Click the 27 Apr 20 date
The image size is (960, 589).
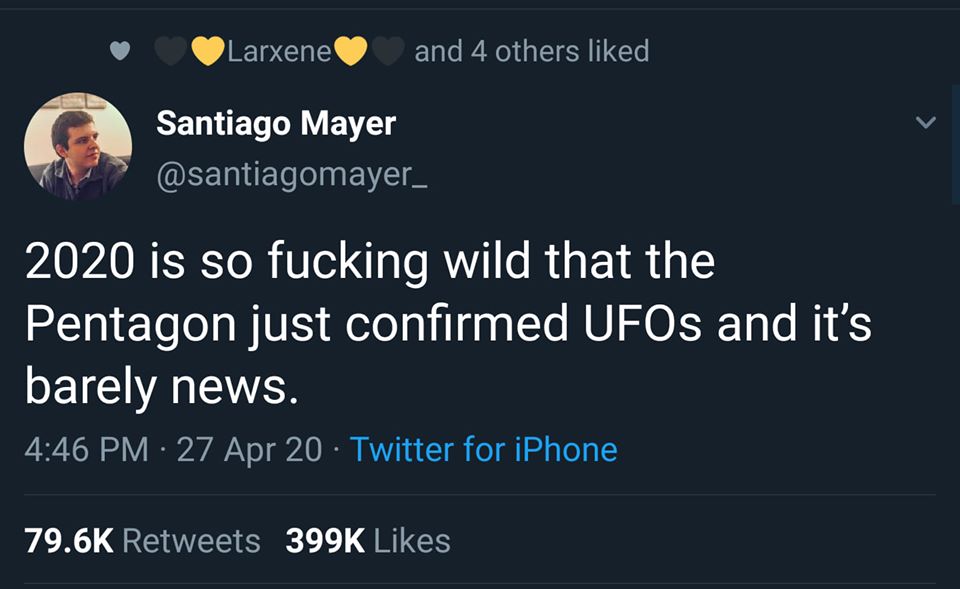[x=249, y=449]
